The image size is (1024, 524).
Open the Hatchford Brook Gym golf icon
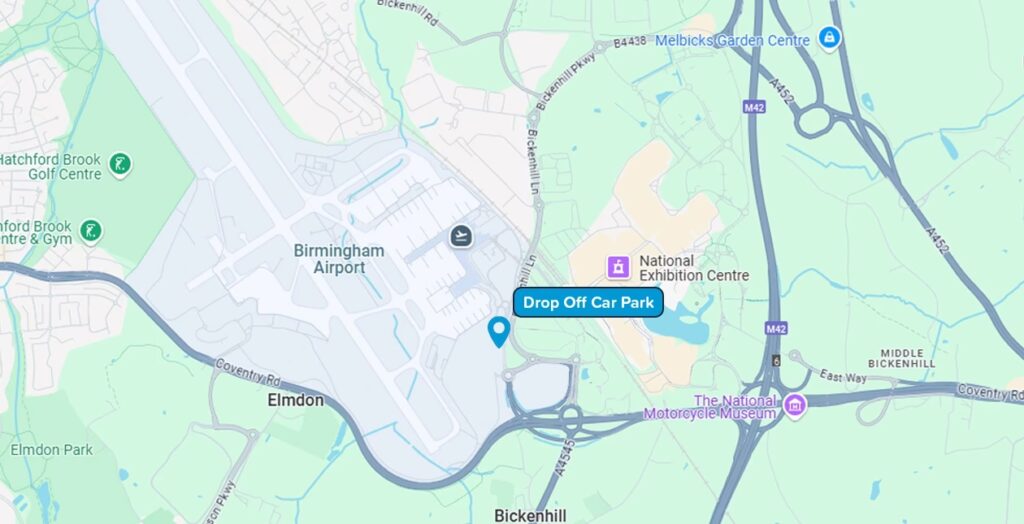click(x=91, y=231)
